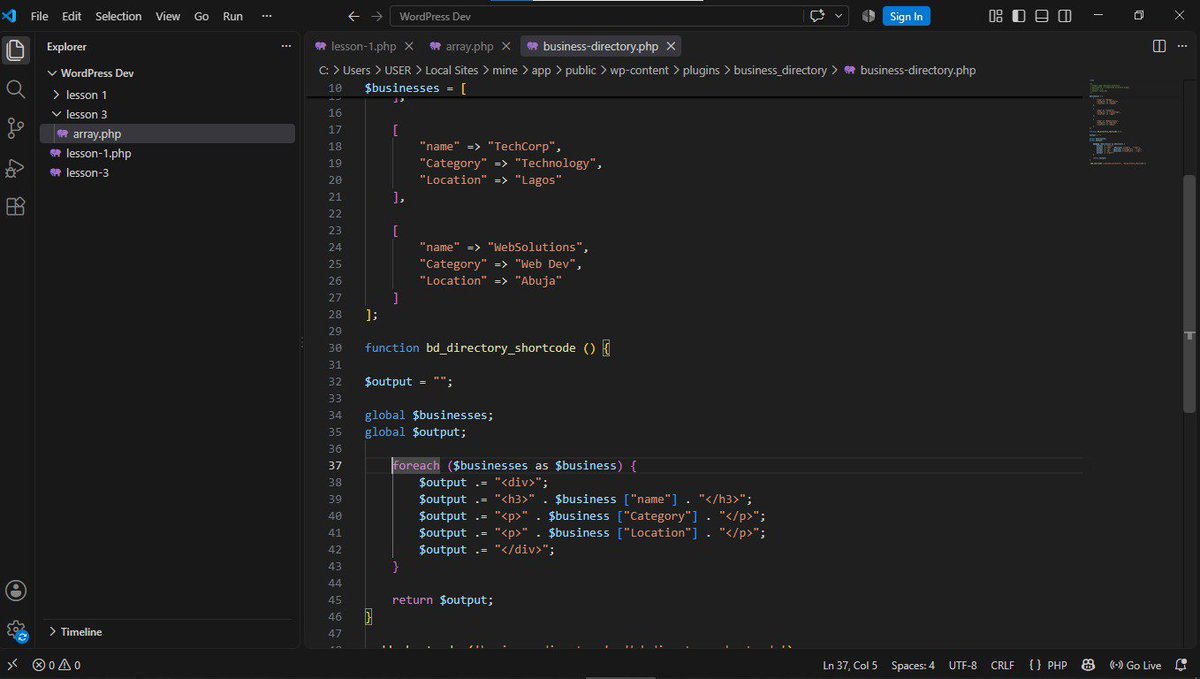Screen dimensions: 1200x679
Task: Toggle the Primary Side Bar
Action: point(1019,16)
